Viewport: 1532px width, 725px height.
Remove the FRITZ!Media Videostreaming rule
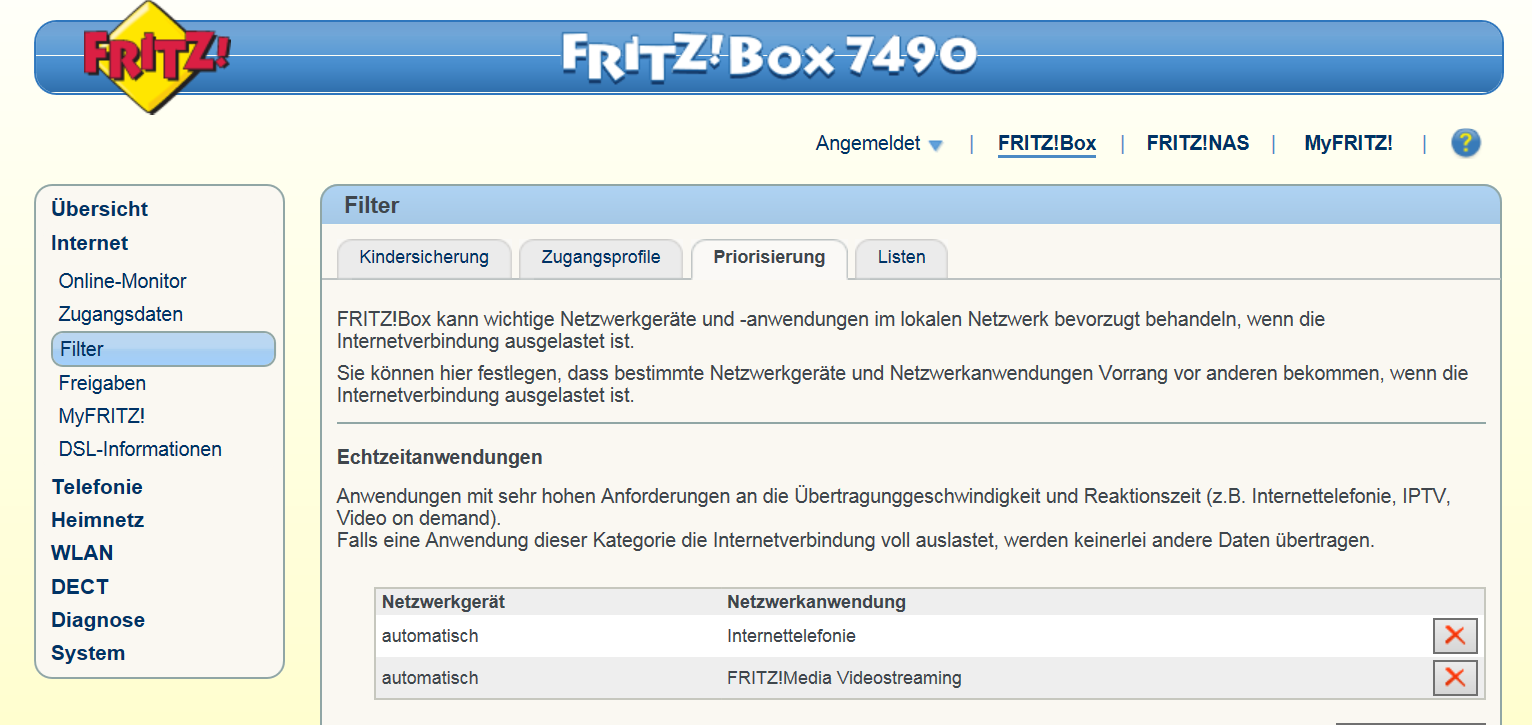coord(1455,678)
